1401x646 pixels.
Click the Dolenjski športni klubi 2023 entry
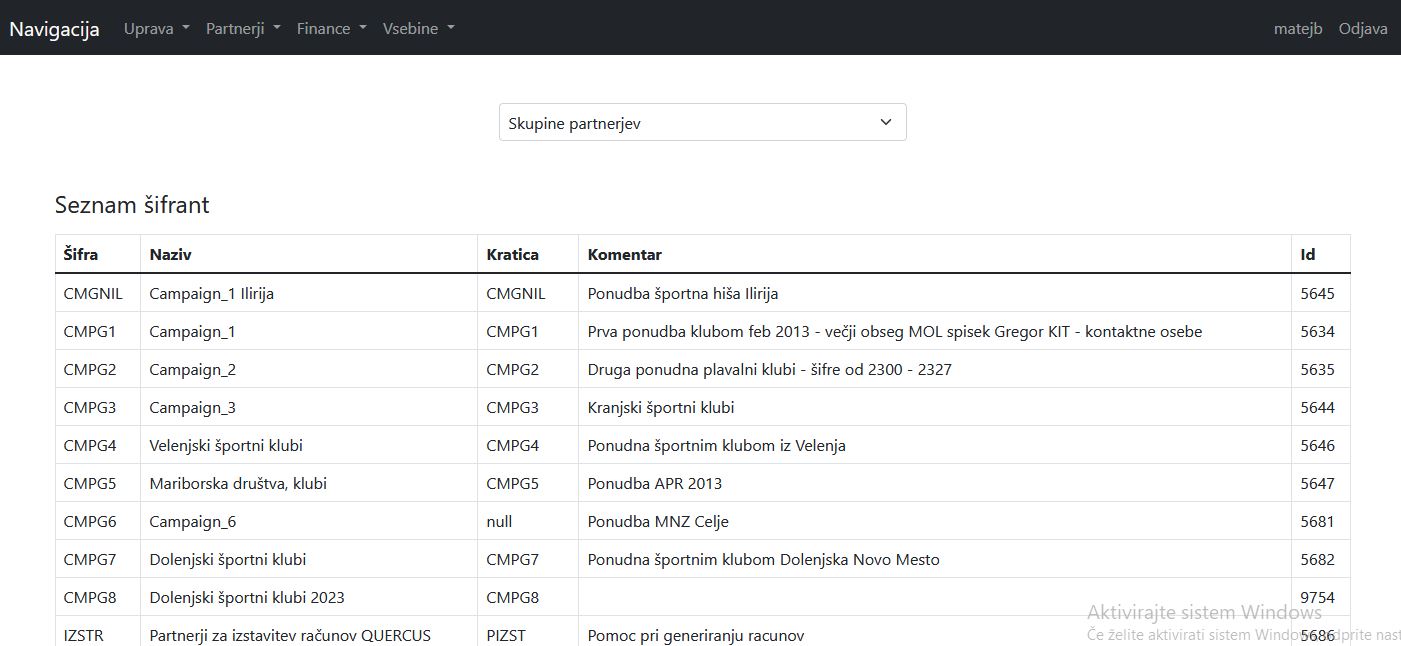(247, 598)
